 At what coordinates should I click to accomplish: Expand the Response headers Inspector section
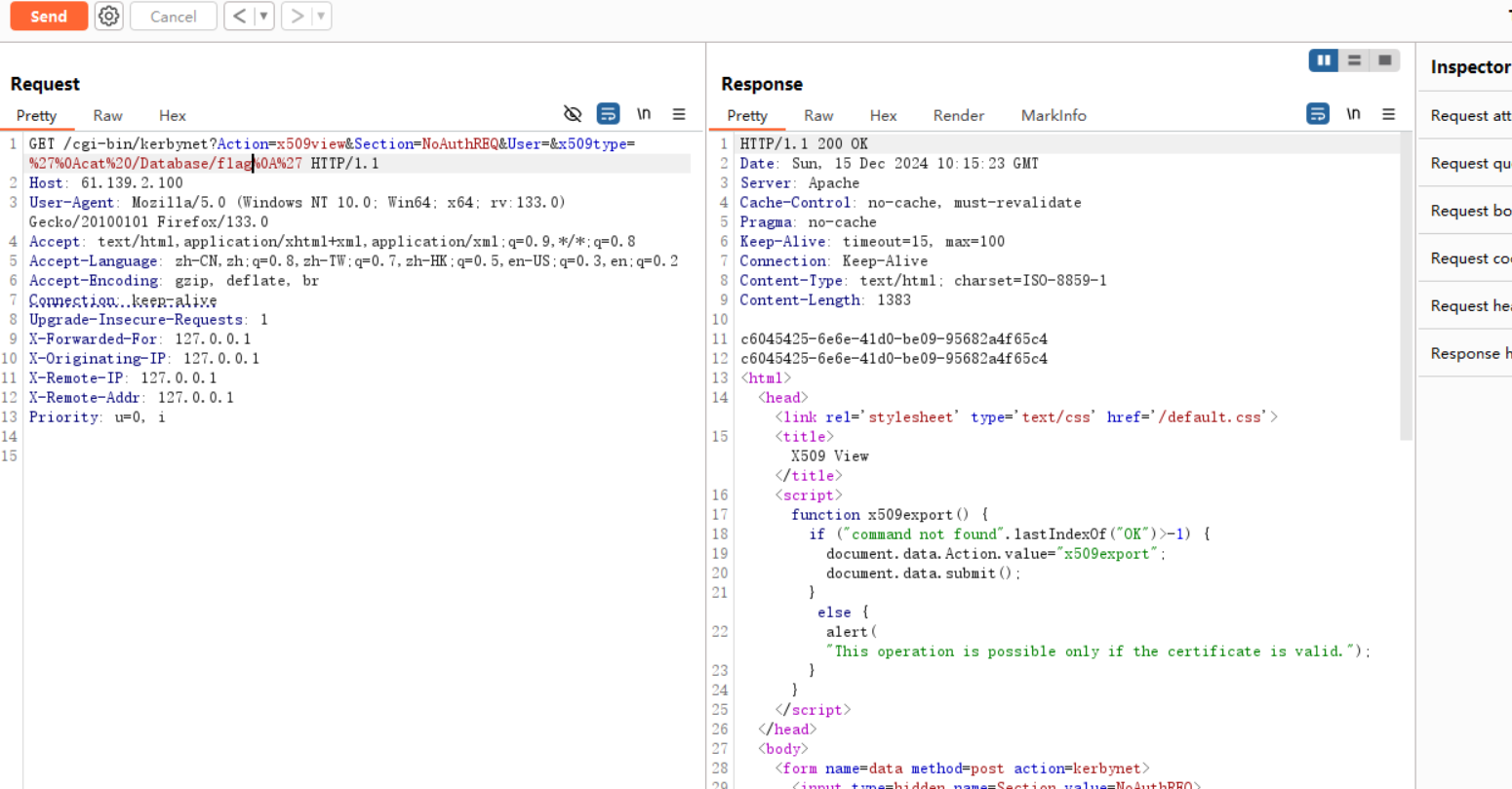[x=1466, y=354]
